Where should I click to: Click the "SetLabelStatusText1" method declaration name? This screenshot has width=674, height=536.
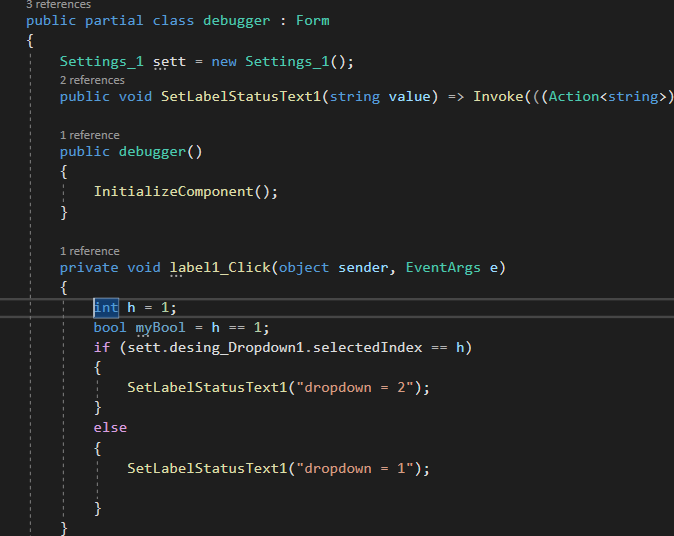[x=241, y=96]
